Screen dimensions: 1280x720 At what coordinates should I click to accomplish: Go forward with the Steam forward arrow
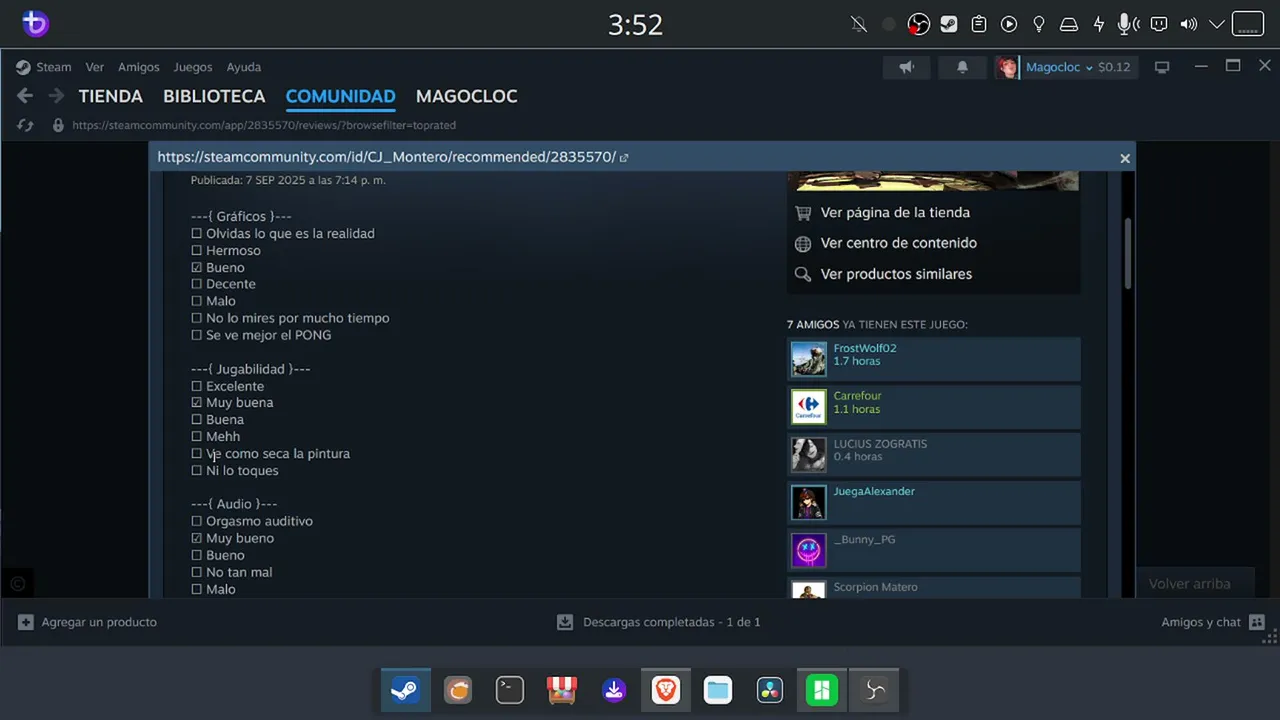pyautogui.click(x=56, y=96)
